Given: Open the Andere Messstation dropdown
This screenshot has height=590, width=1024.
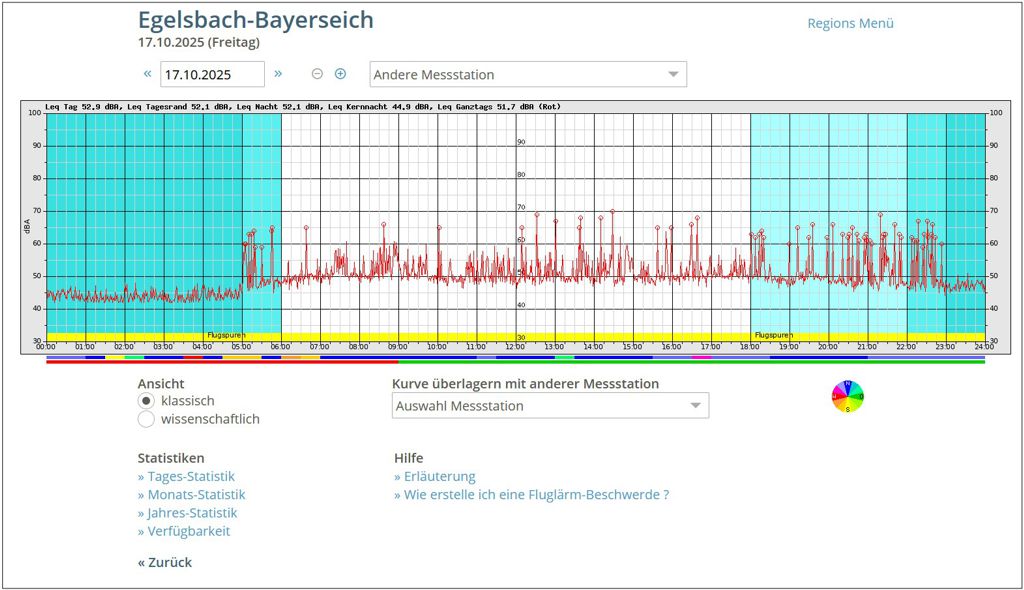Looking at the screenshot, I should pos(528,75).
